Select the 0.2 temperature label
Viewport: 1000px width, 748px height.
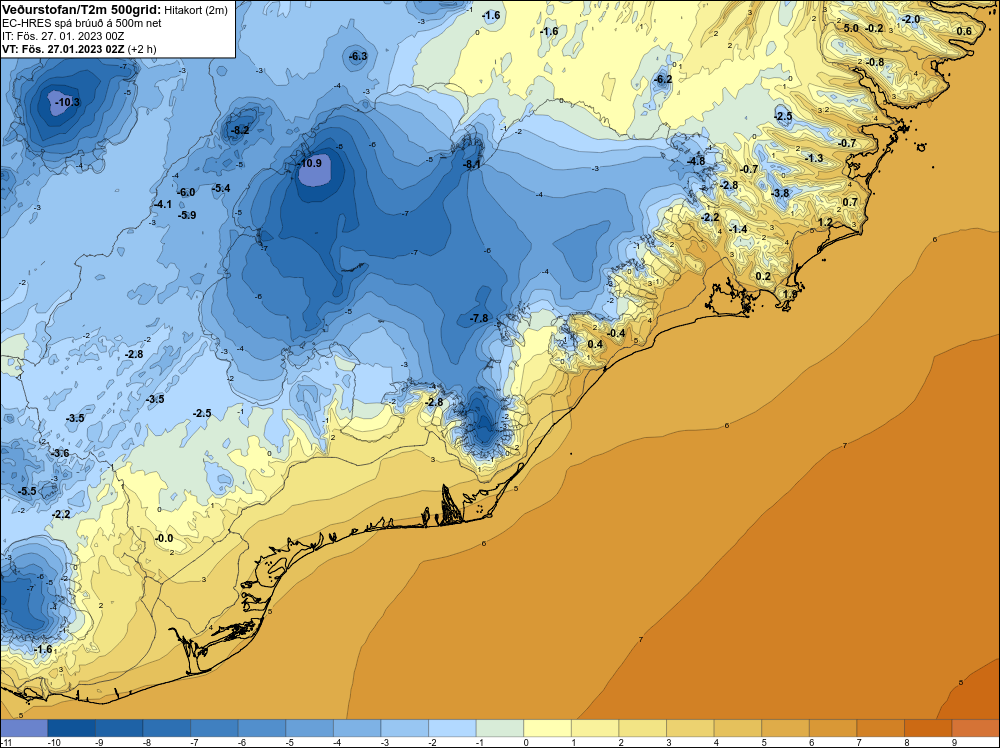tap(763, 277)
